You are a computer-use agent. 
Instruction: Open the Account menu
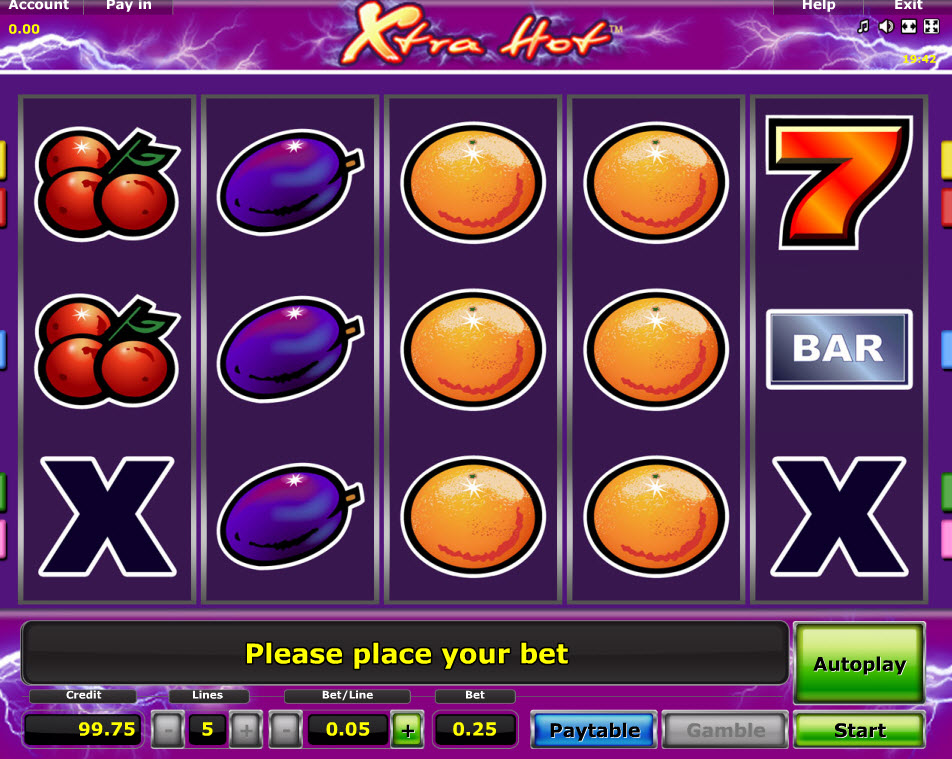(x=39, y=5)
